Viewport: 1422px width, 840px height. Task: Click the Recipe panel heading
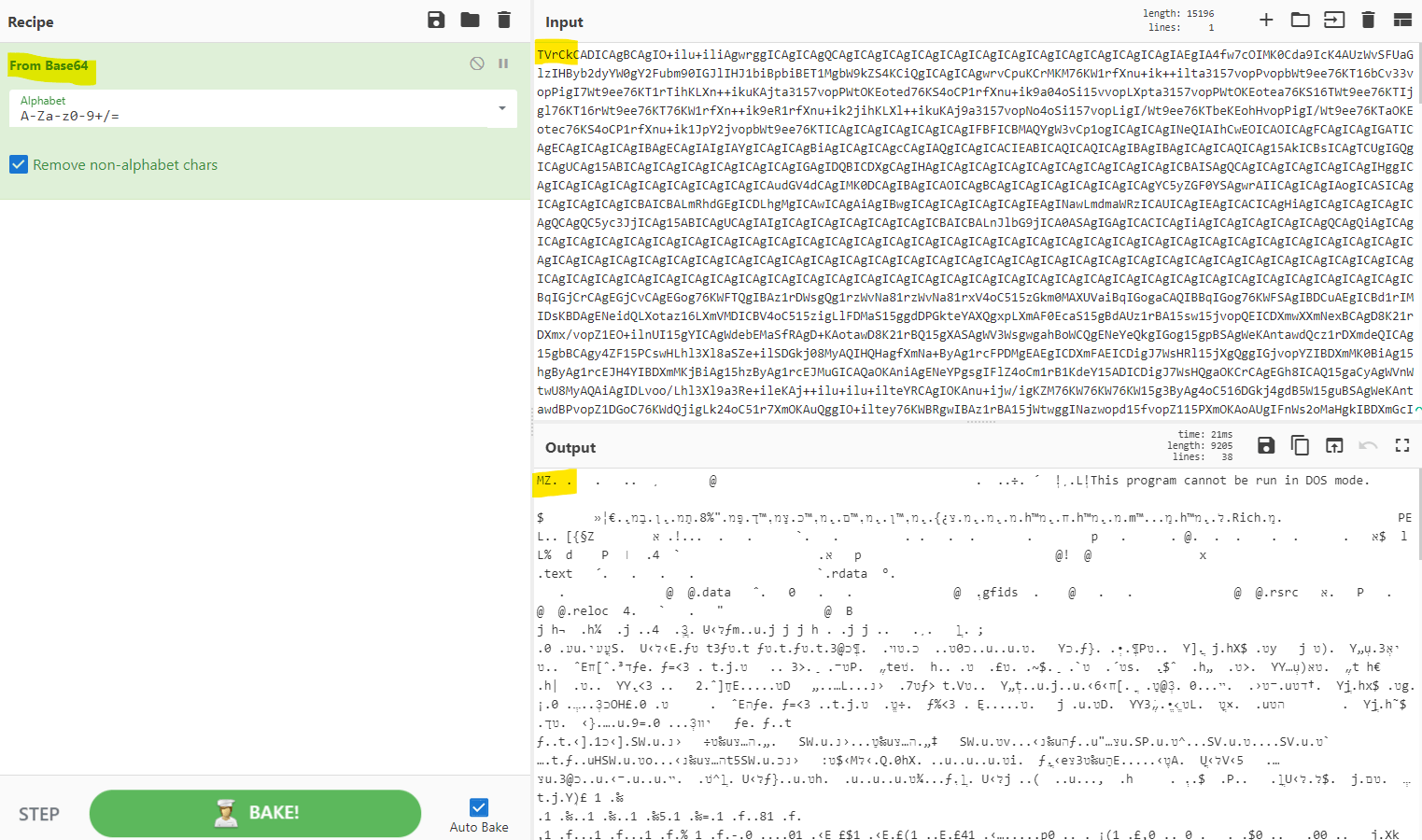pos(31,21)
